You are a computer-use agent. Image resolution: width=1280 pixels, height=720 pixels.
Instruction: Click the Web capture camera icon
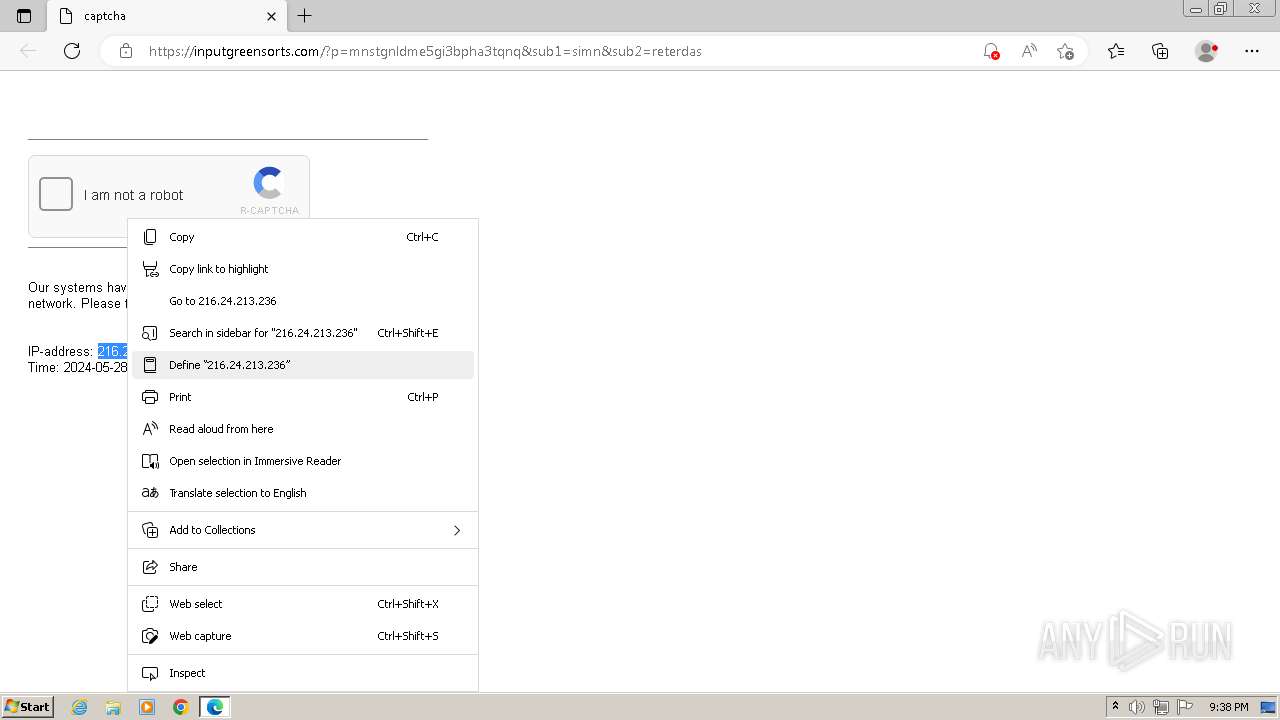click(150, 636)
